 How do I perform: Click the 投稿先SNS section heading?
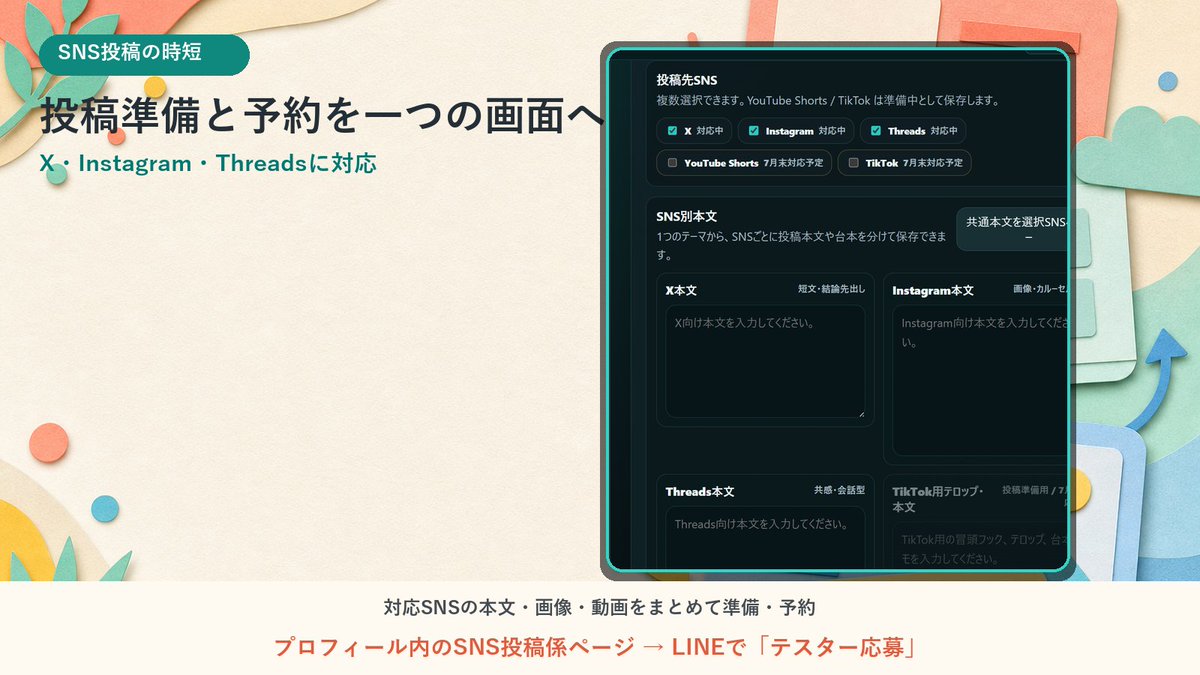pyautogui.click(x=687, y=80)
